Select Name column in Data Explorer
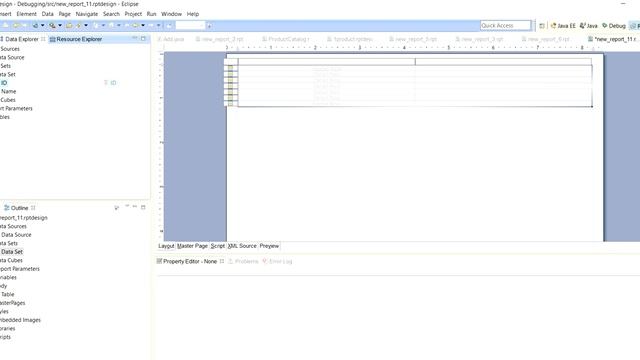Image resolution: width=640 pixels, height=360 pixels. (x=9, y=91)
